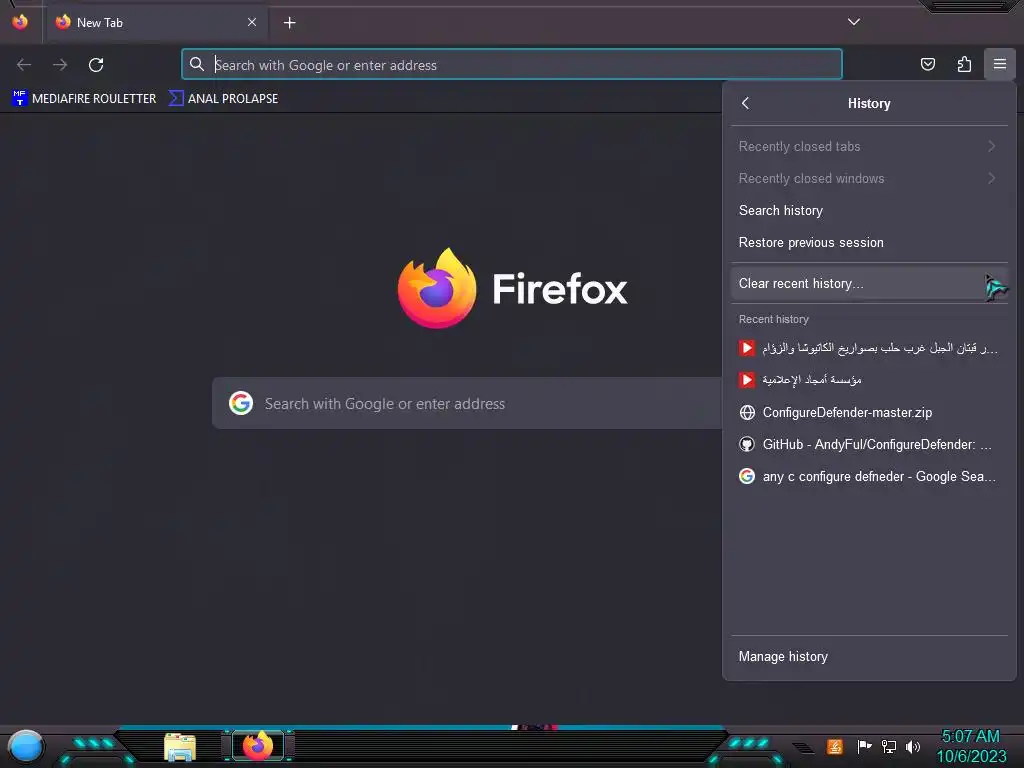The image size is (1024, 768).
Task: Click the Google logo in page search box
Action: click(x=241, y=403)
